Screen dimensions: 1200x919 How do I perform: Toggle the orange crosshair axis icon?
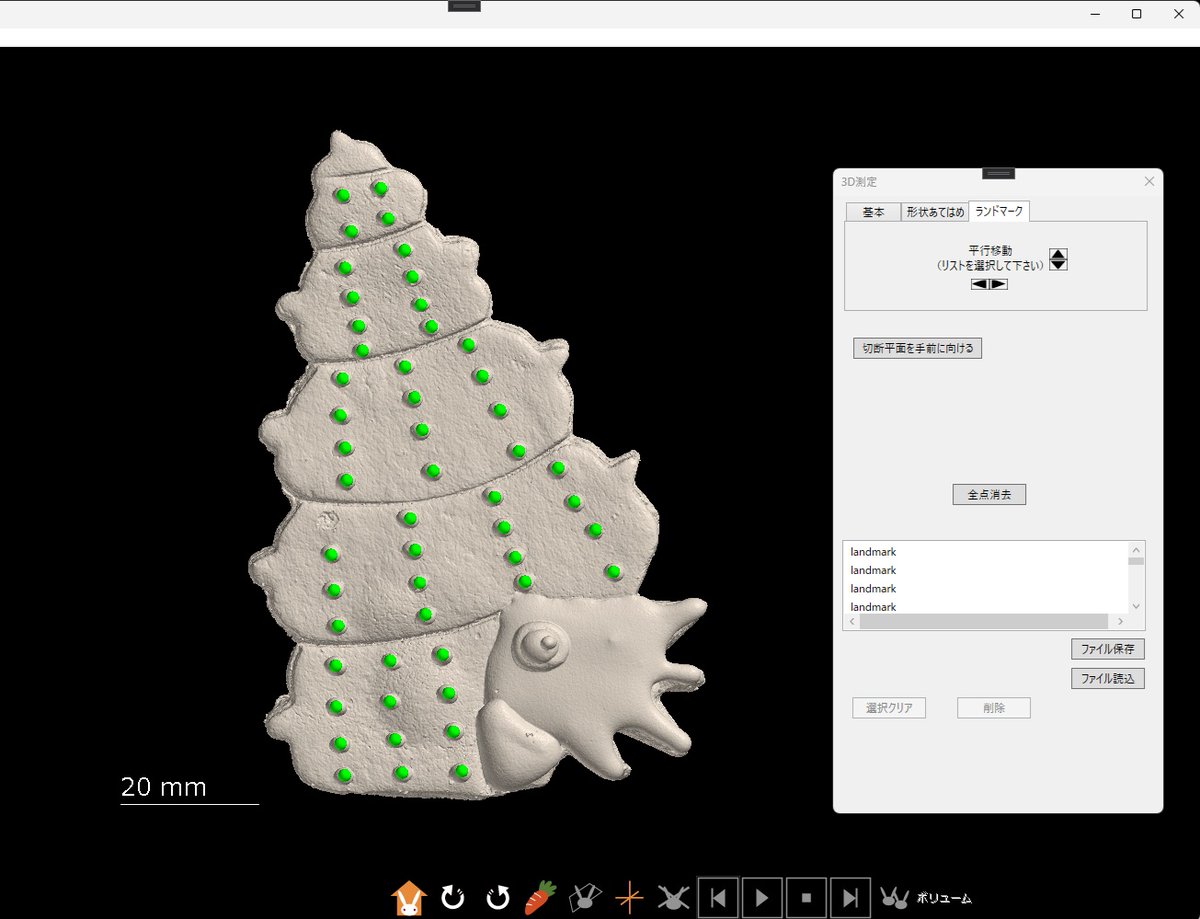[629, 898]
